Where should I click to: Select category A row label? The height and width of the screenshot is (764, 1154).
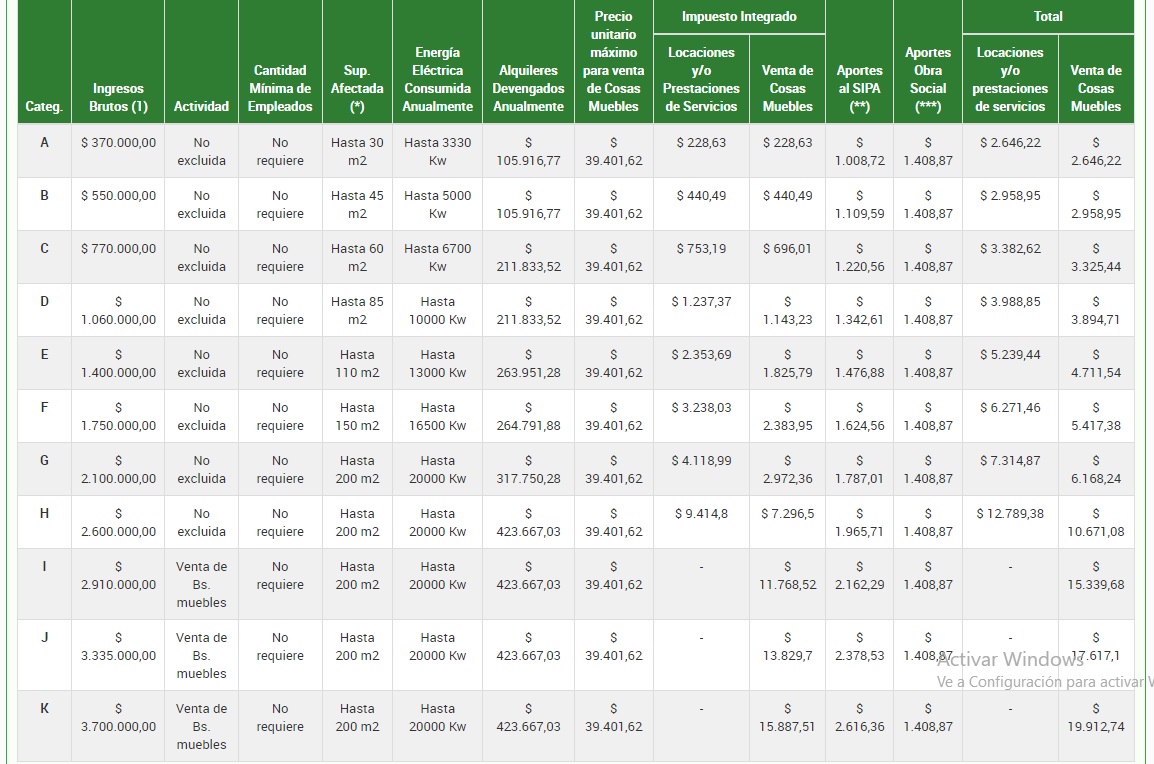coord(44,143)
